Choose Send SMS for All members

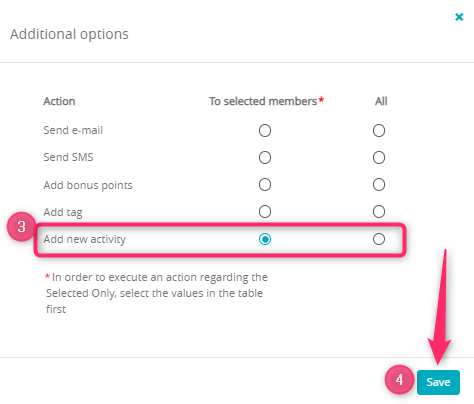379,157
